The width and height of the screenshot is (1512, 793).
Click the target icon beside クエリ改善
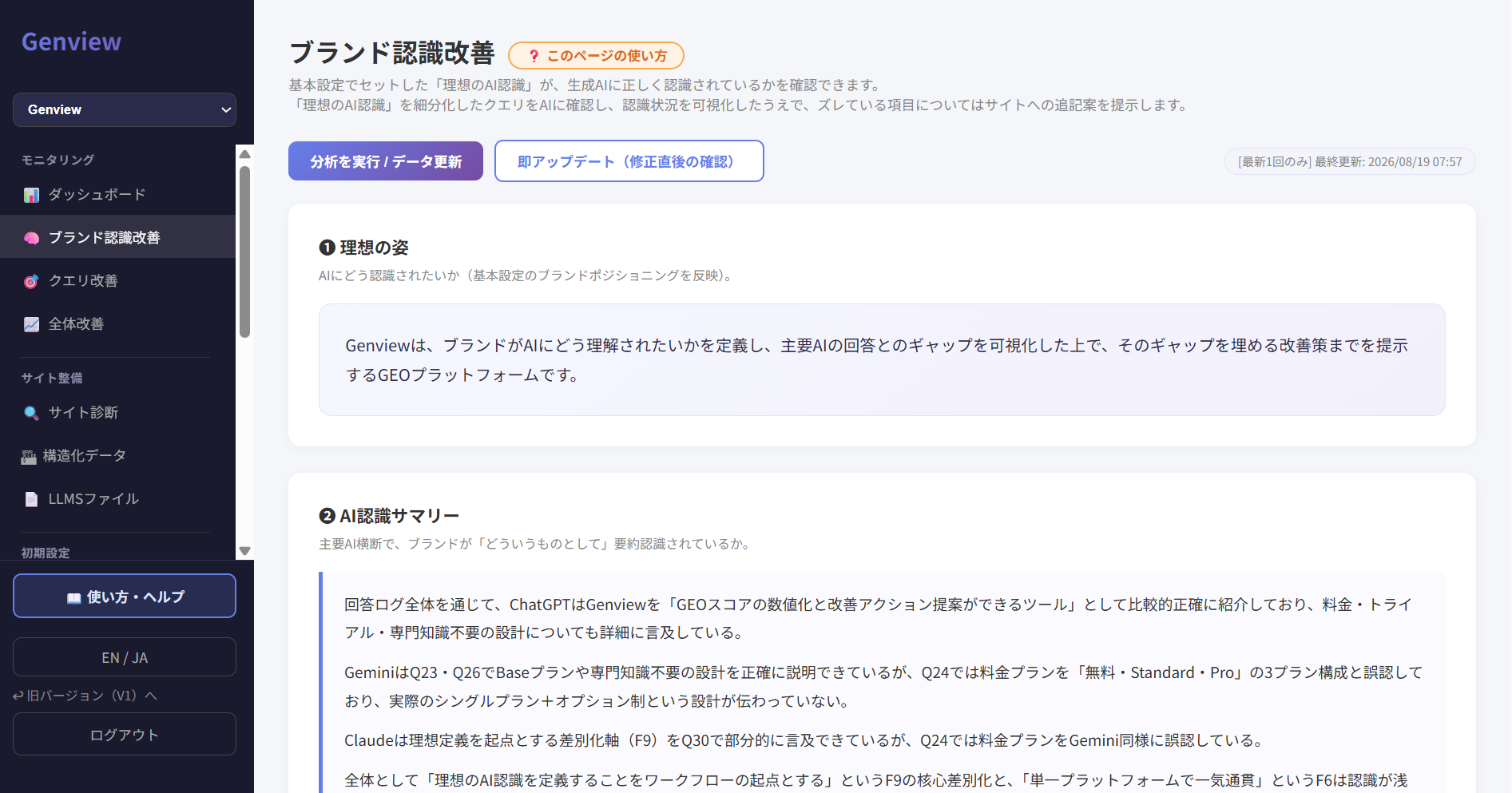pos(31,281)
